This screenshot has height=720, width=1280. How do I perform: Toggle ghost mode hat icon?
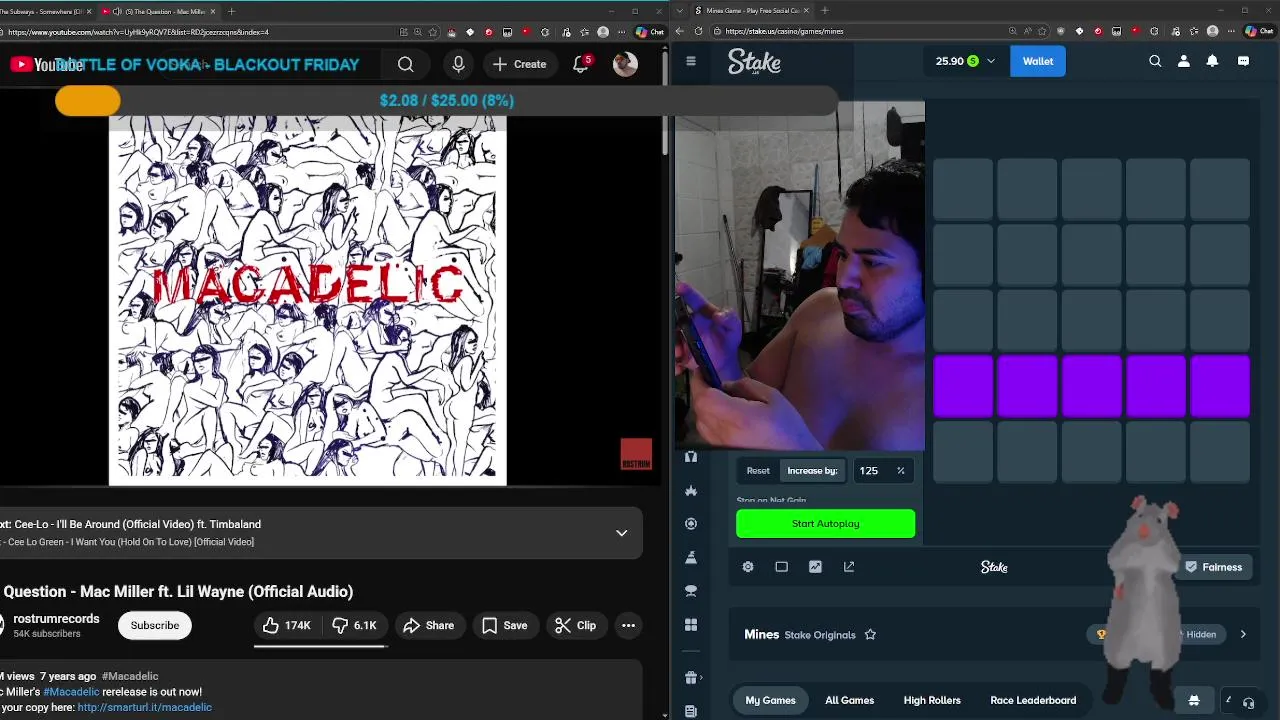(x=1193, y=700)
